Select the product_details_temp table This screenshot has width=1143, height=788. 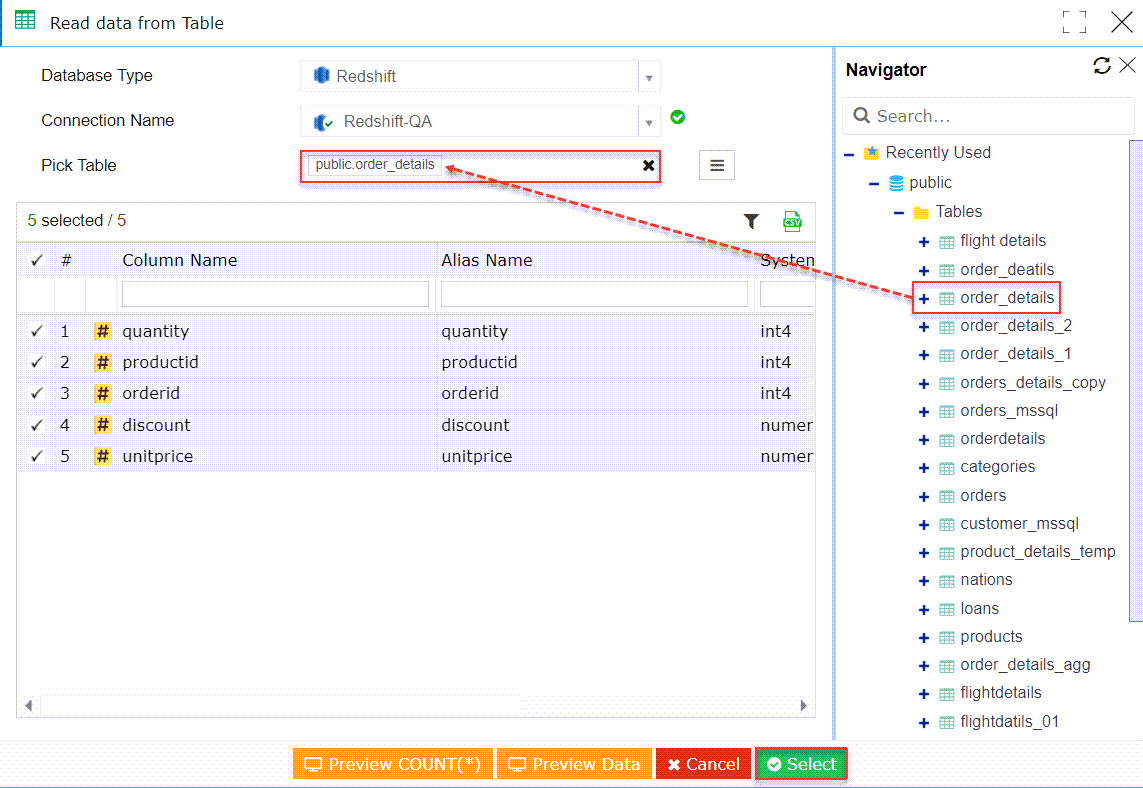point(1037,552)
